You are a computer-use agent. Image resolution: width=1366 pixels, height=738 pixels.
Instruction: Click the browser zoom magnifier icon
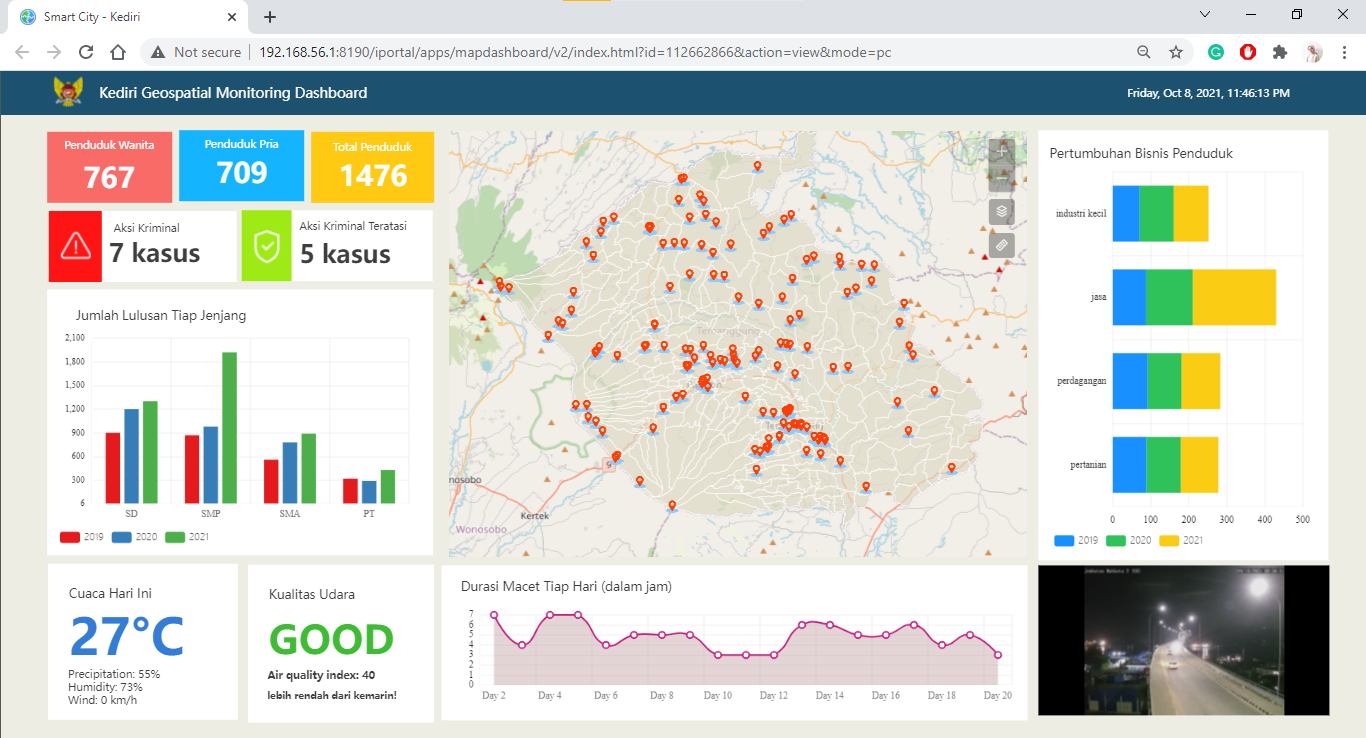click(x=1144, y=52)
